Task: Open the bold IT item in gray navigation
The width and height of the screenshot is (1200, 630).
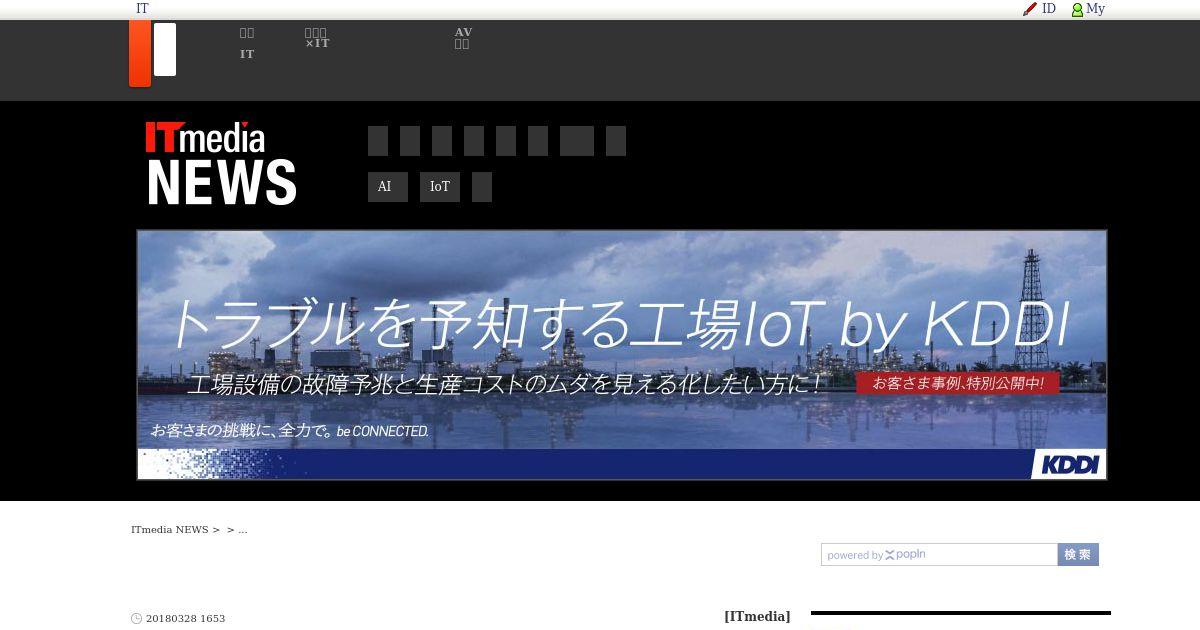Action: [247, 54]
